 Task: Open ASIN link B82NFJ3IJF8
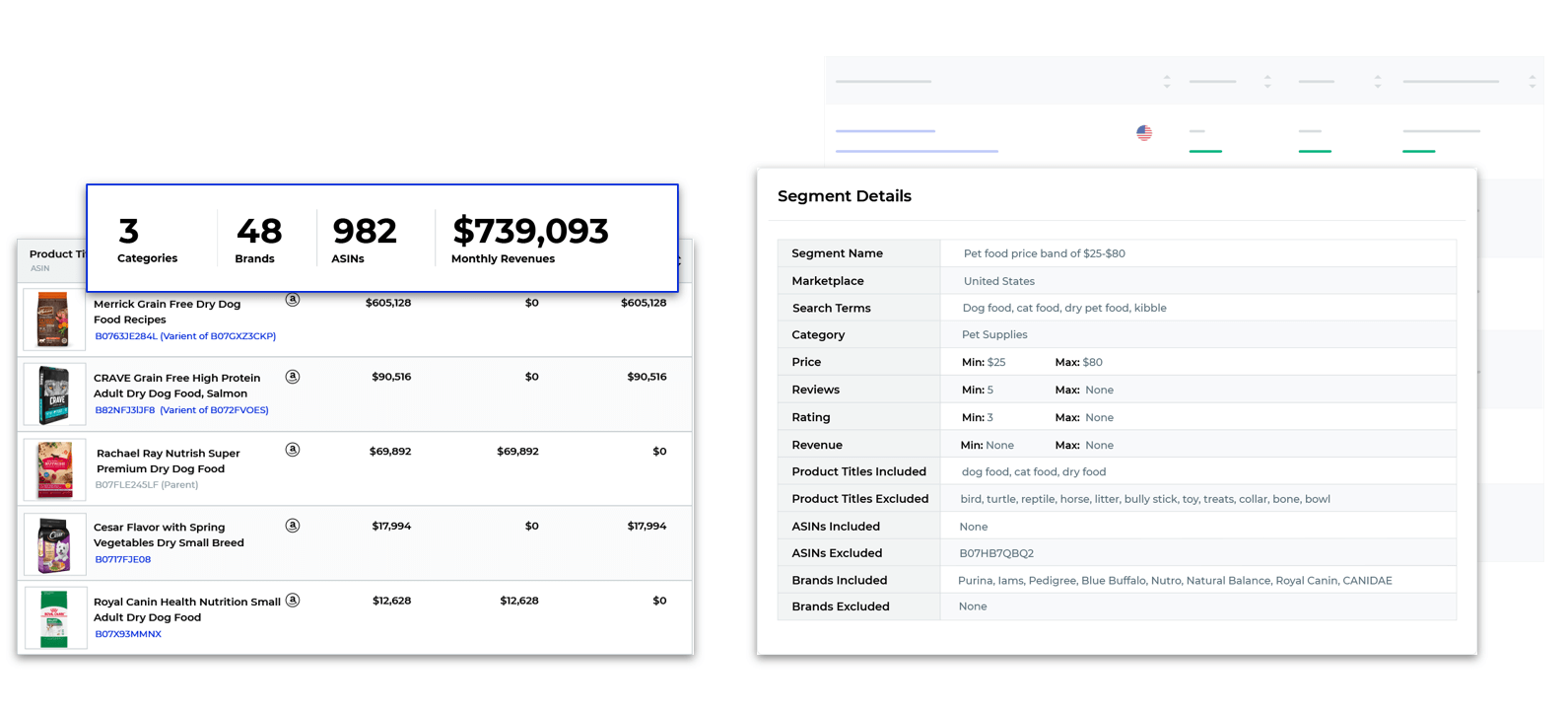click(x=125, y=410)
